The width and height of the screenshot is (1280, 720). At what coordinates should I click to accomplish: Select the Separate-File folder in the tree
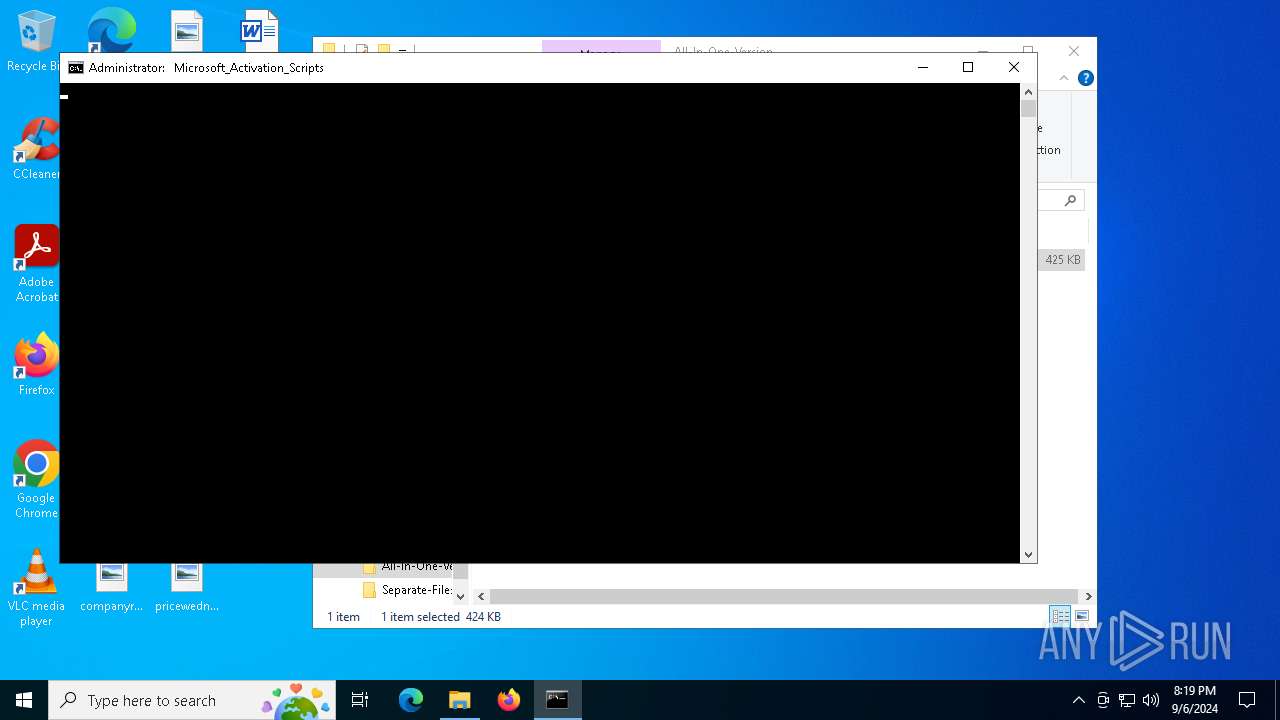tap(408, 590)
